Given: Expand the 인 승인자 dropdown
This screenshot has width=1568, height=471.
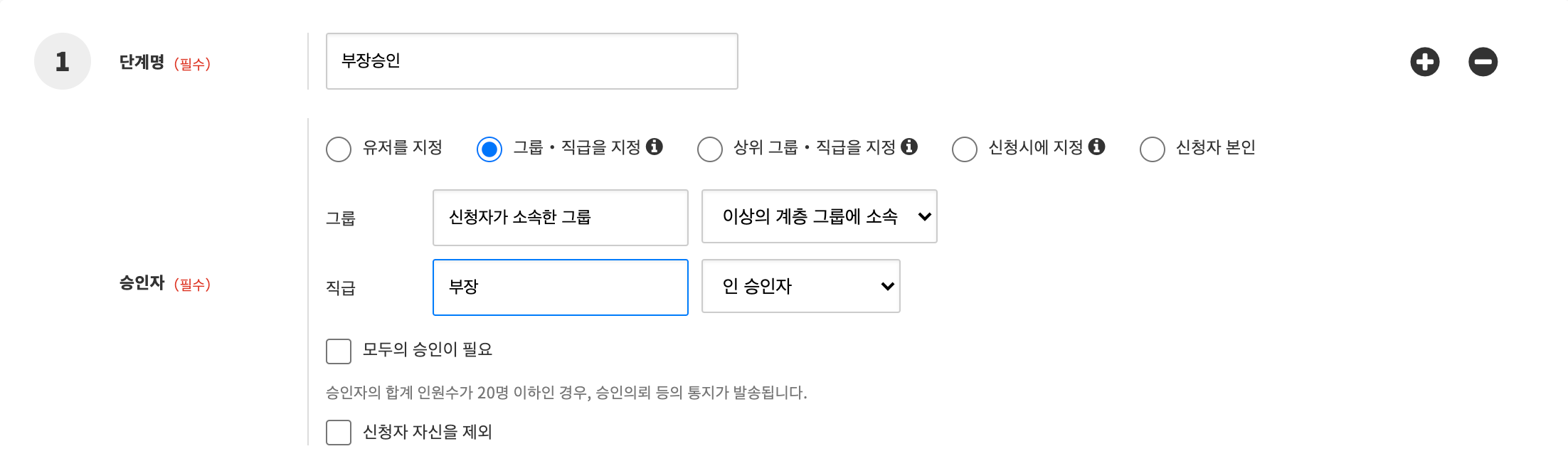Looking at the screenshot, I should click(x=800, y=286).
